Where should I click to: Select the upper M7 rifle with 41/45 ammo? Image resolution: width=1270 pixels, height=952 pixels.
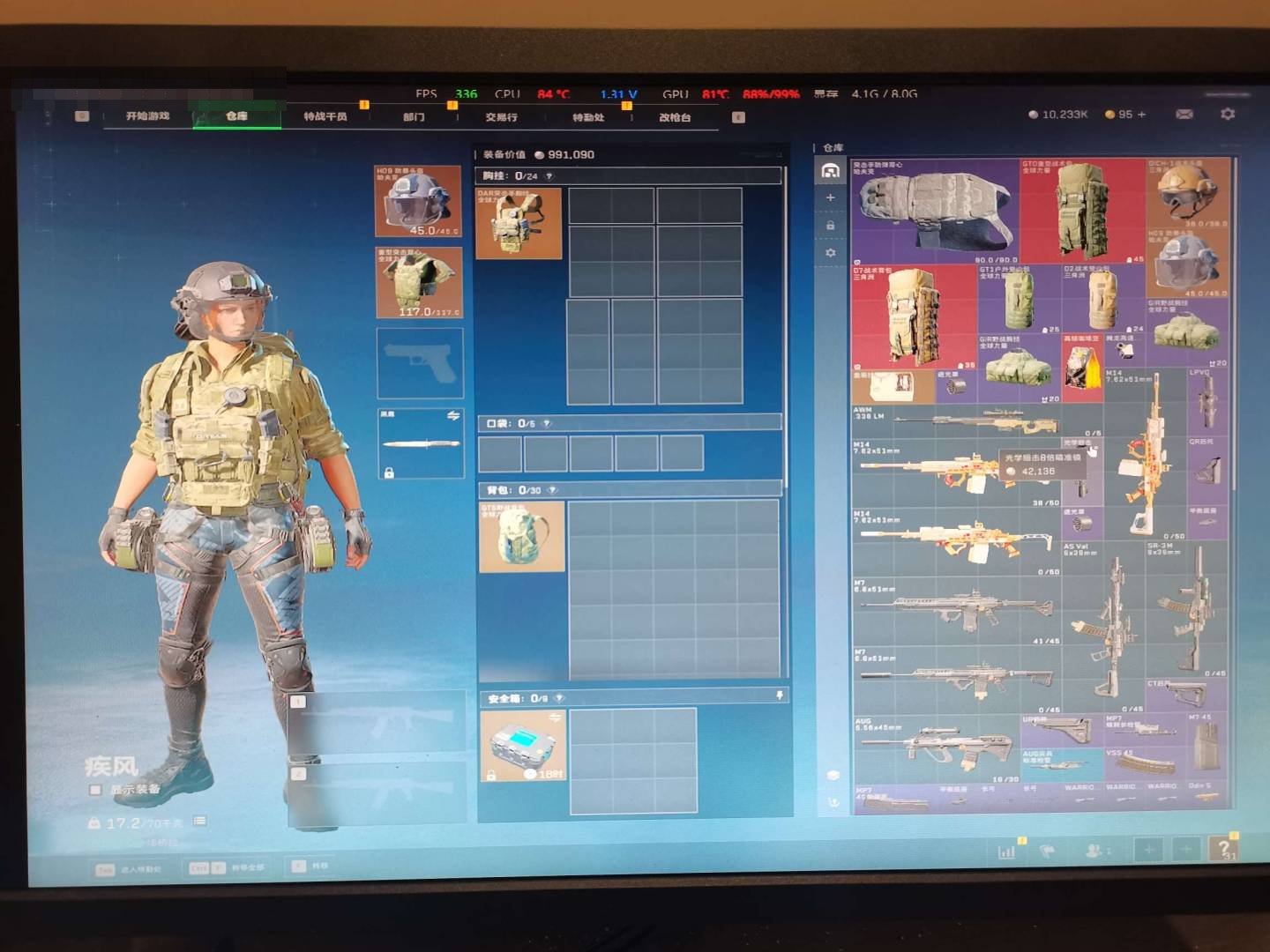957,612
